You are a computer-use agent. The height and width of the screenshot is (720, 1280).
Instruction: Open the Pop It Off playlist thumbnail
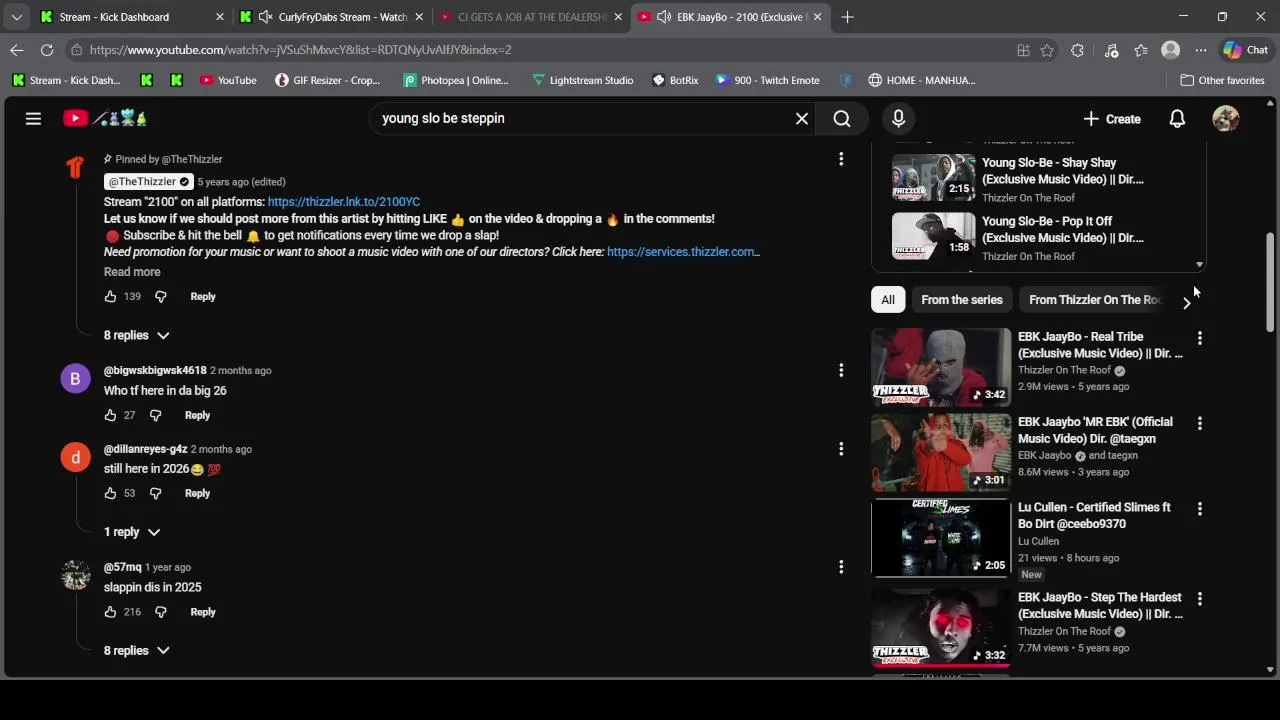click(933, 236)
